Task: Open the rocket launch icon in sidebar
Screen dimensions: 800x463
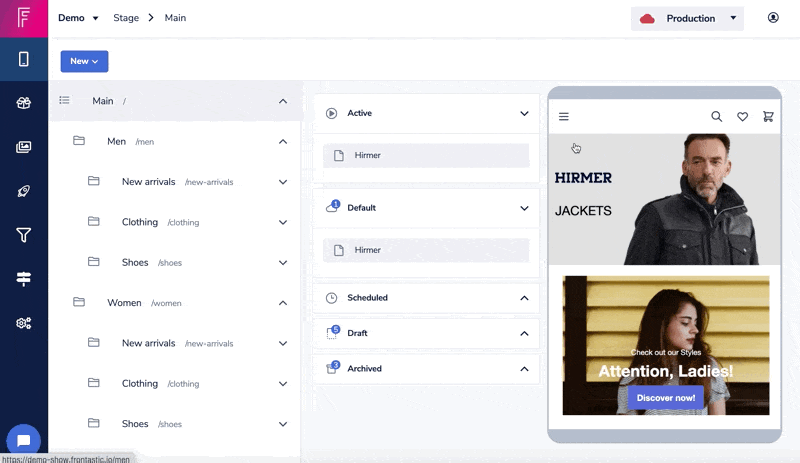Action: (x=23, y=191)
